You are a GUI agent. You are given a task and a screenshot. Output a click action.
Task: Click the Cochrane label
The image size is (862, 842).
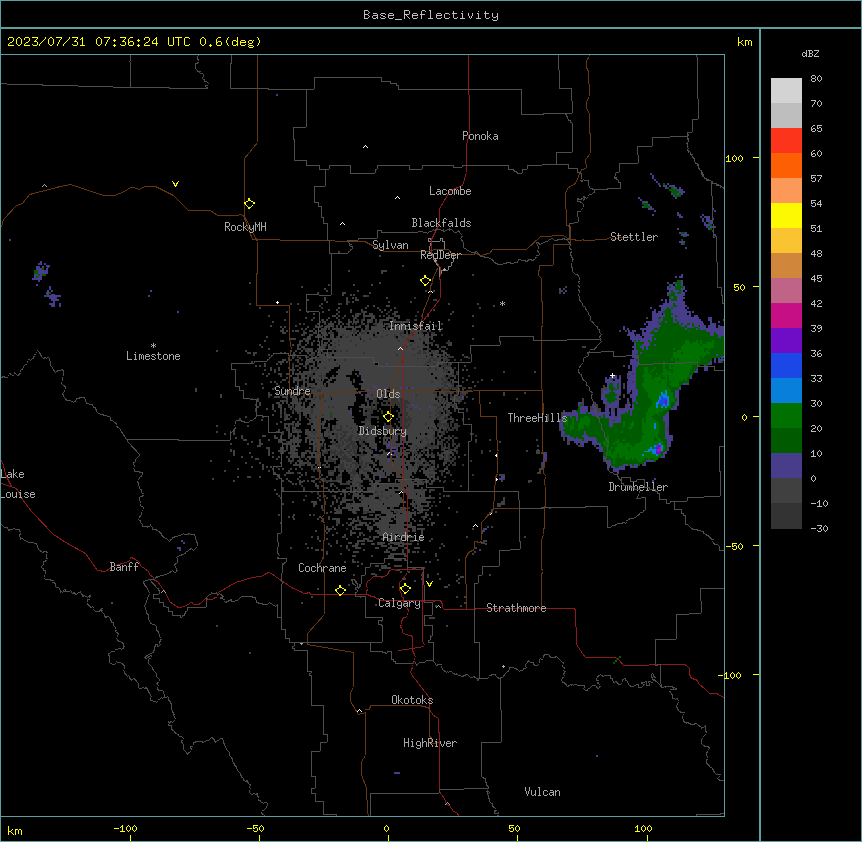pyautogui.click(x=322, y=568)
